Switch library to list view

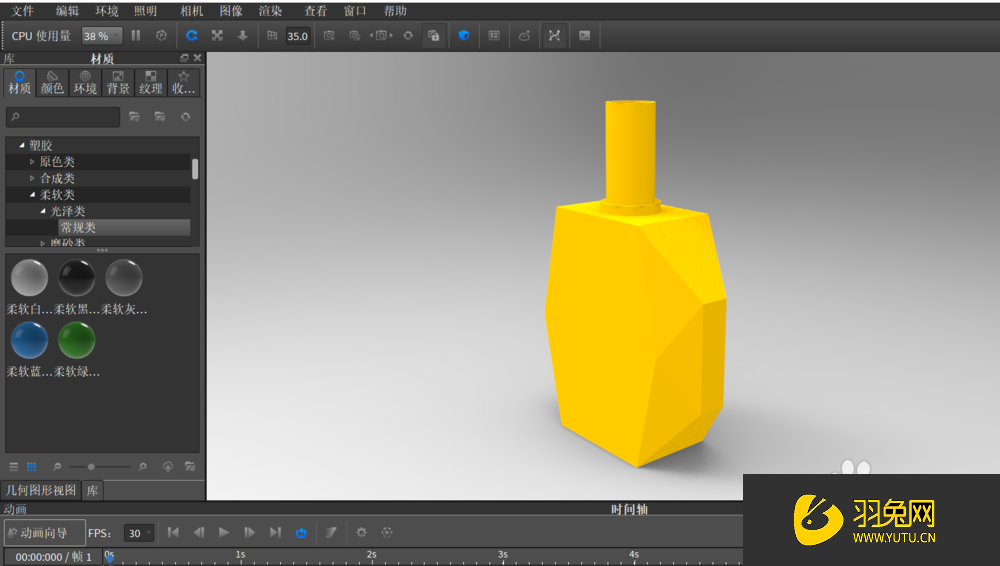pos(14,467)
